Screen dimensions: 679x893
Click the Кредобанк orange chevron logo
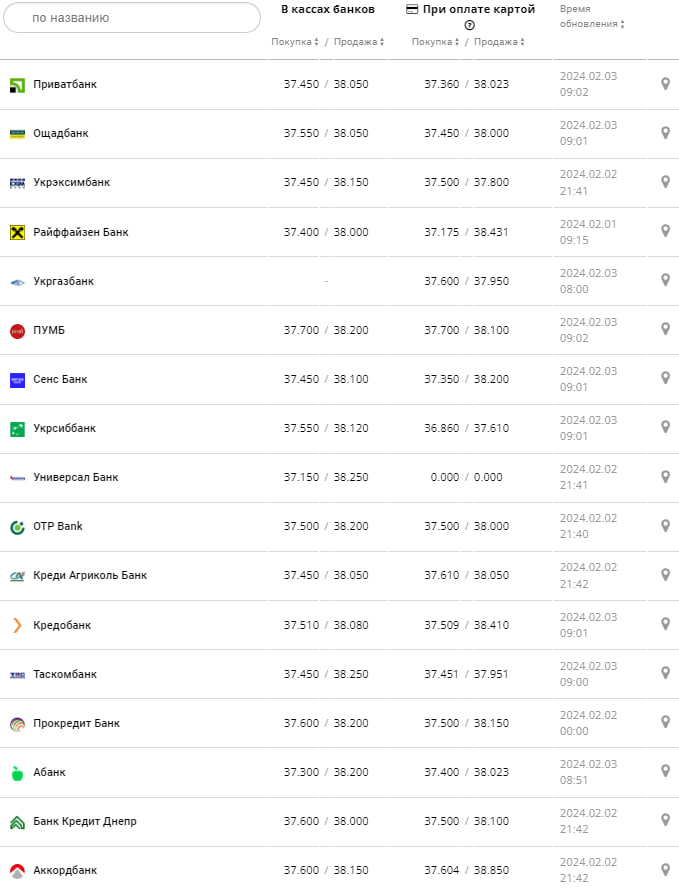click(17, 625)
